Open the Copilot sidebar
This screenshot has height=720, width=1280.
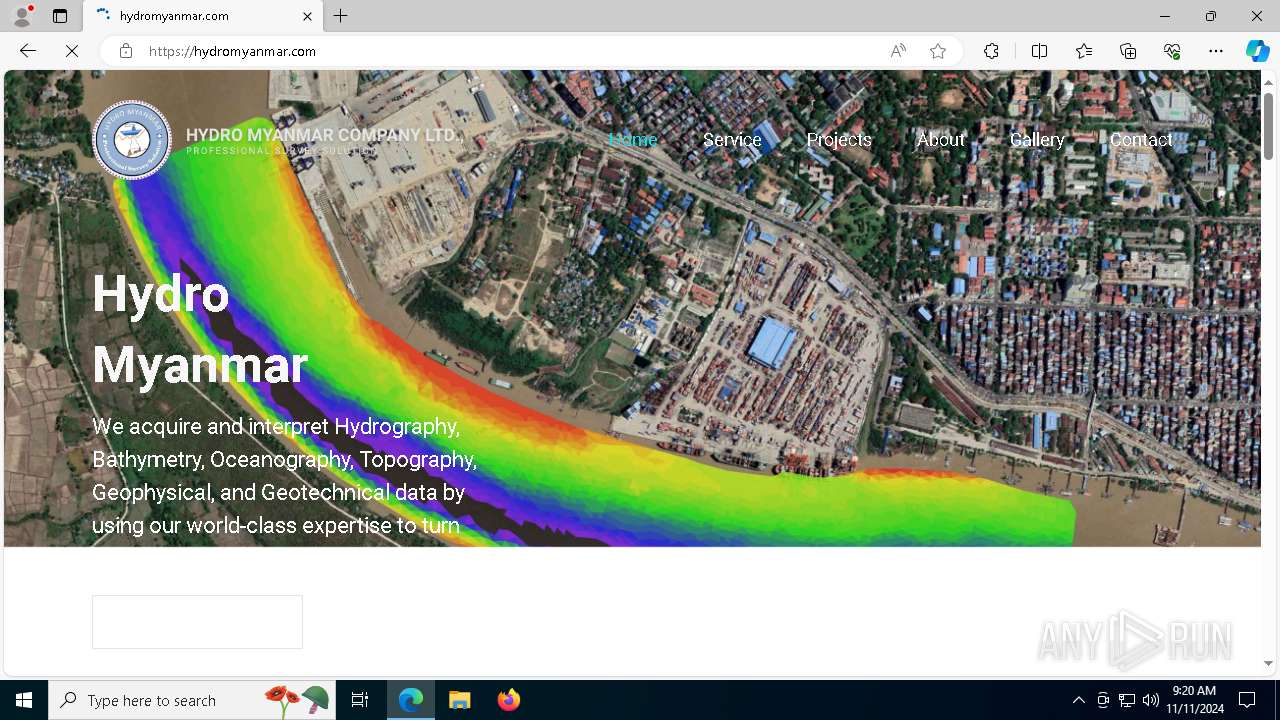[x=1257, y=51]
